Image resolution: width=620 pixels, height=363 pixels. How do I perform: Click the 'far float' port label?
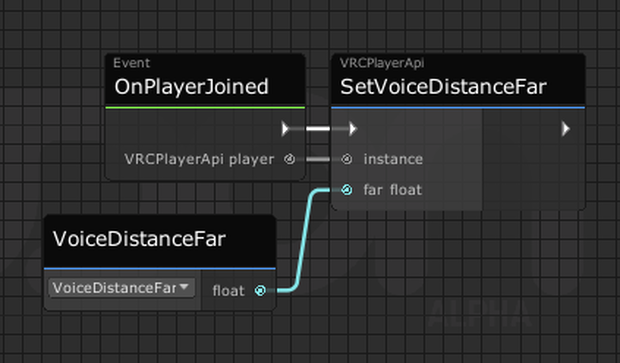(393, 190)
